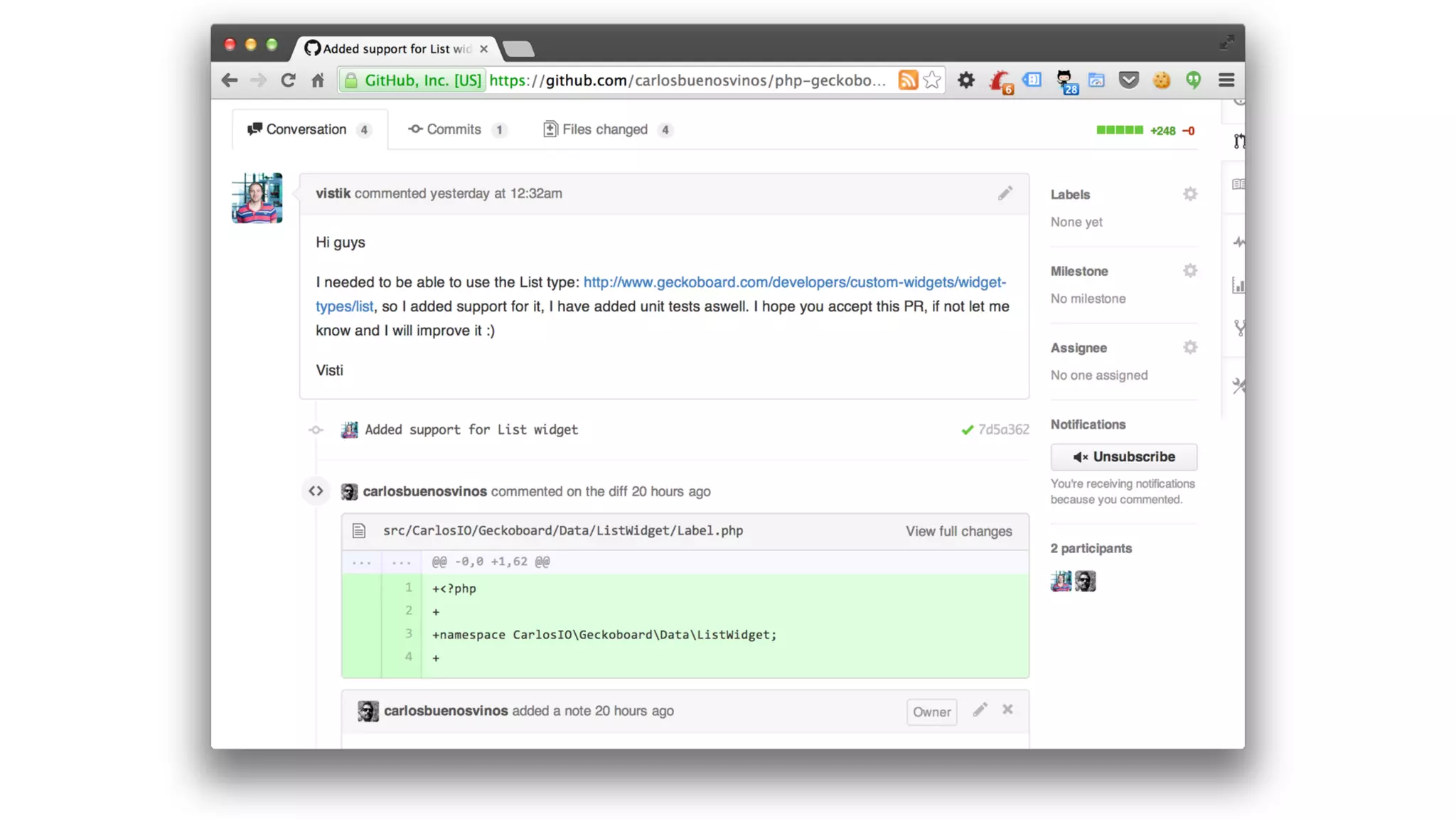Open the Assignee gear menu
Screen dimensions: 1456x819
point(1189,348)
